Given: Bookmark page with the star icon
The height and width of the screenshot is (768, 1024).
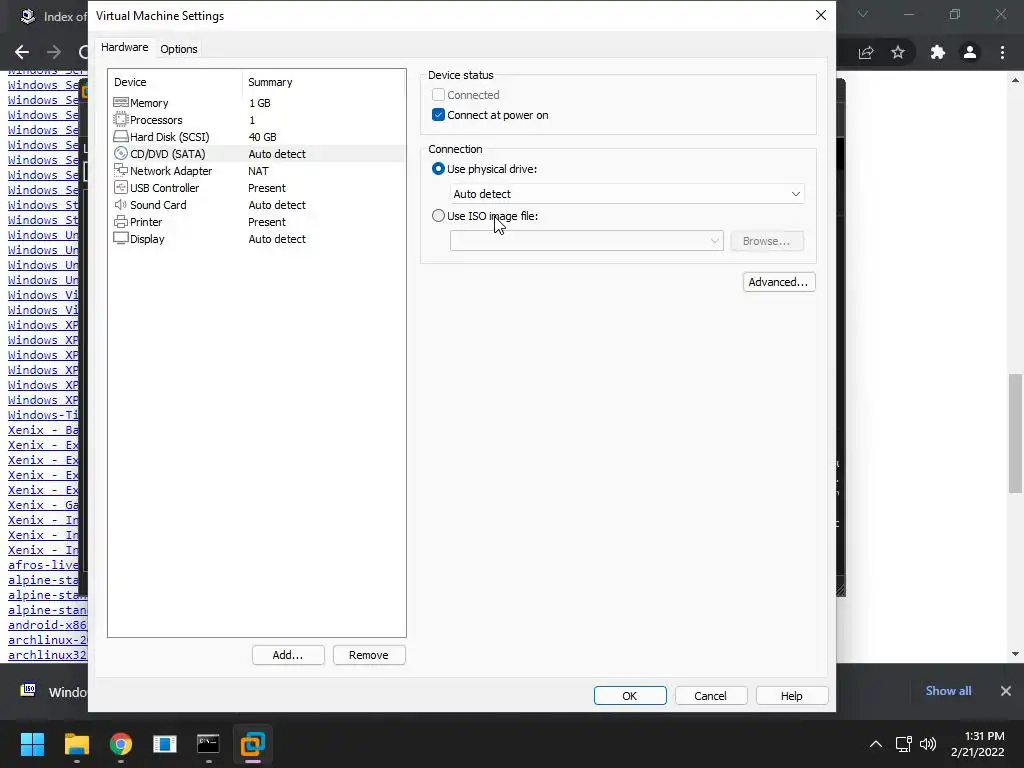Looking at the screenshot, I should tap(898, 52).
